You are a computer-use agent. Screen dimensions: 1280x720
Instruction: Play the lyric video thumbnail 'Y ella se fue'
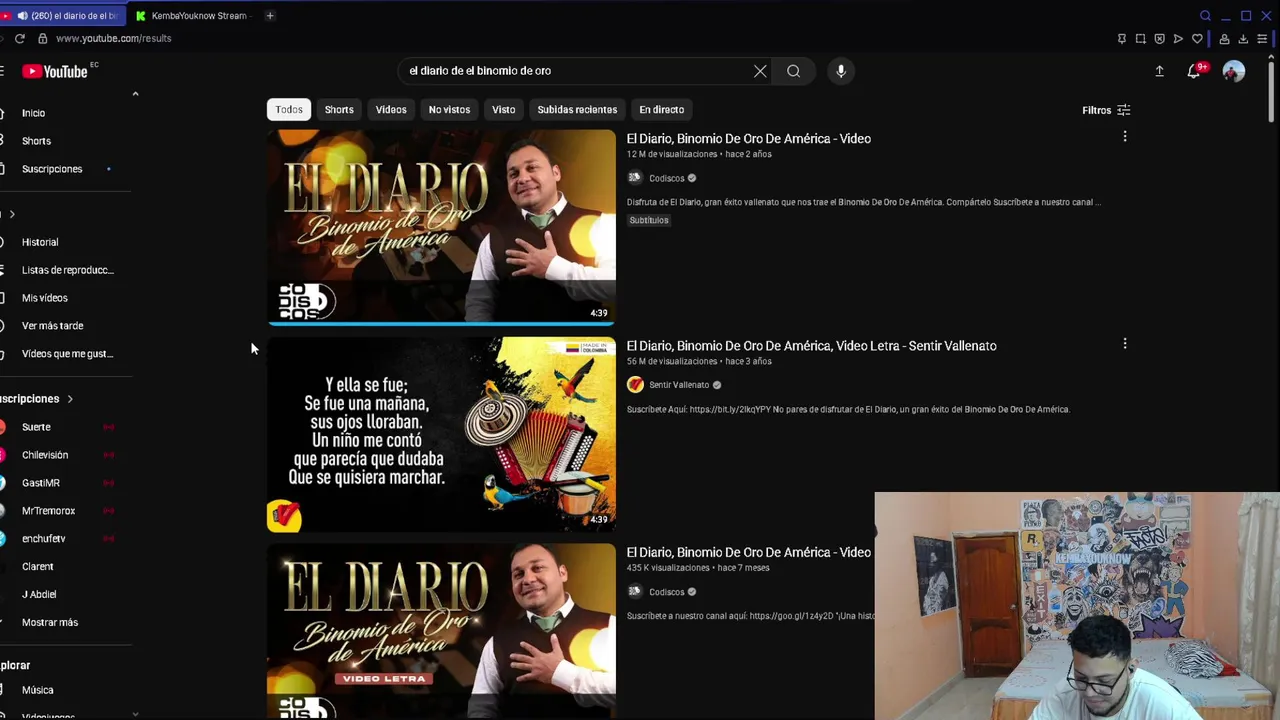[441, 434]
